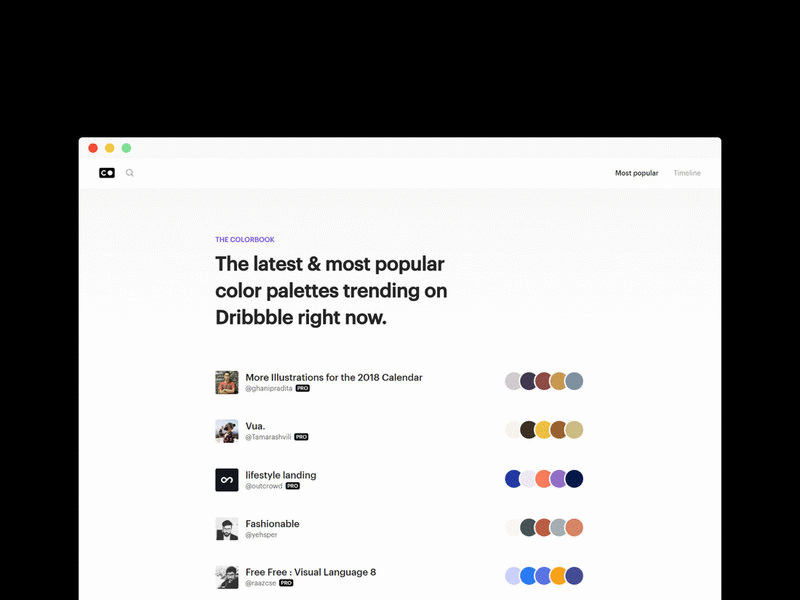800x600 pixels.
Task: Click the infinity avatar icon for lifestyle landing
Action: pyautogui.click(x=226, y=478)
